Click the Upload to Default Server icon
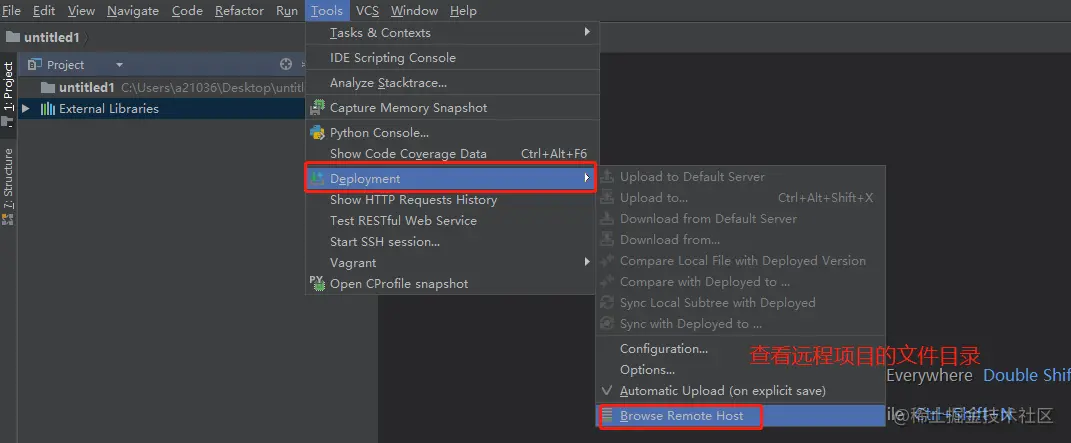The height and width of the screenshot is (443, 1071). (x=607, y=177)
